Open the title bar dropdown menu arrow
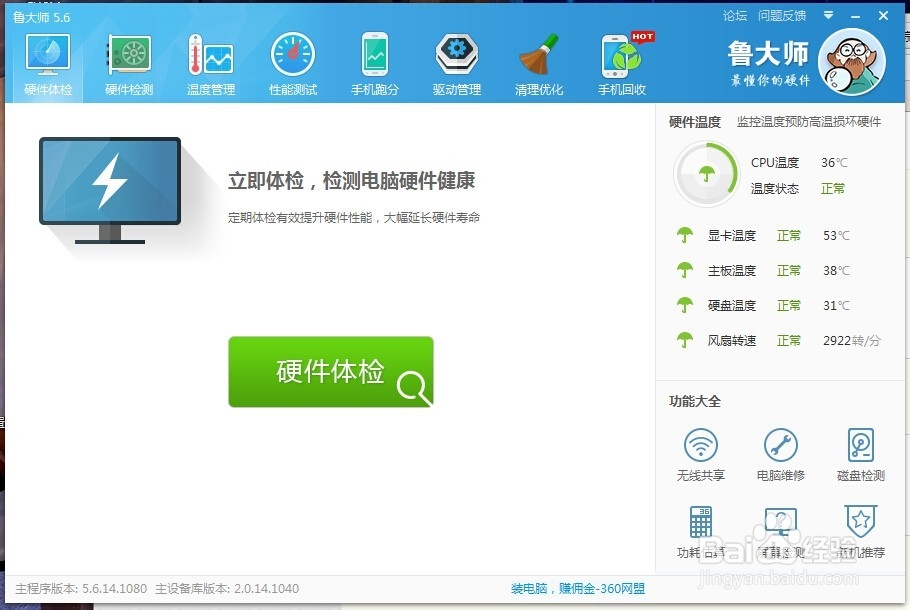 (828, 16)
